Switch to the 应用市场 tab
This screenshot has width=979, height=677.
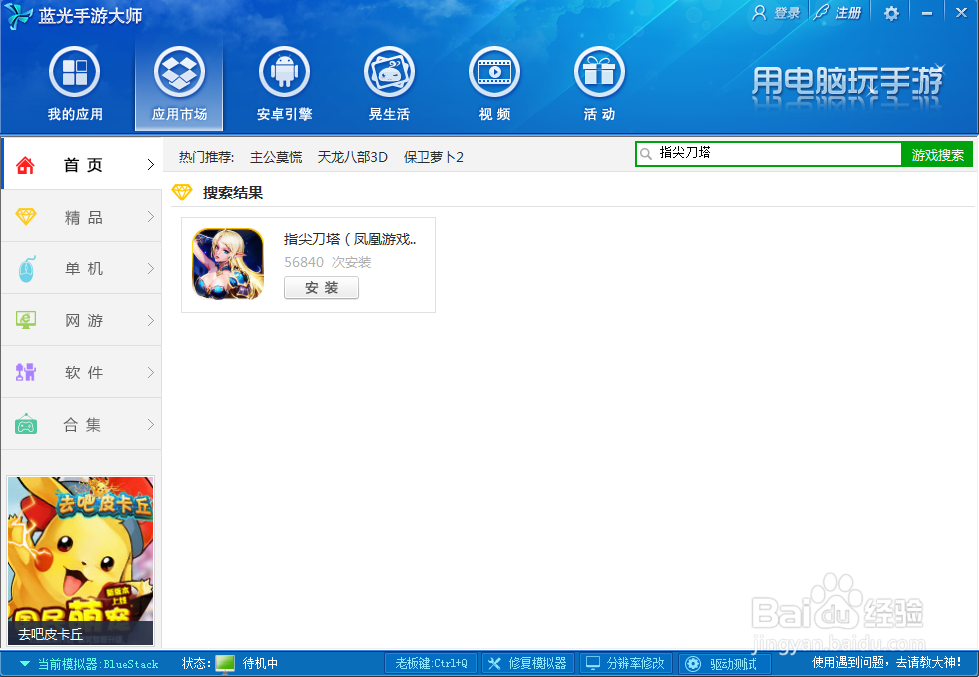tap(179, 84)
